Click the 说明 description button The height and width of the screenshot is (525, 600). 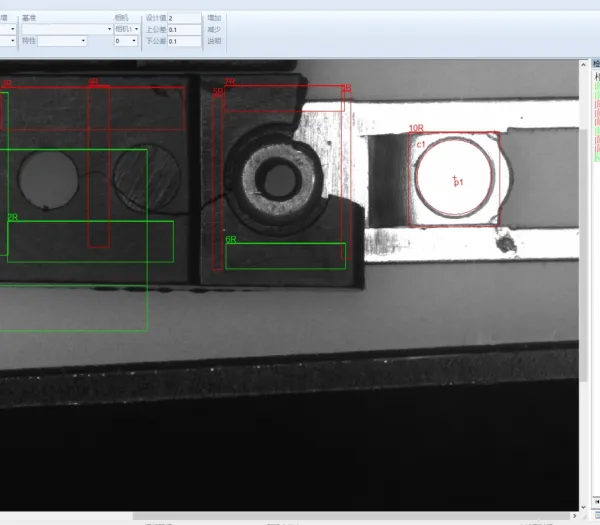pyautogui.click(x=214, y=41)
